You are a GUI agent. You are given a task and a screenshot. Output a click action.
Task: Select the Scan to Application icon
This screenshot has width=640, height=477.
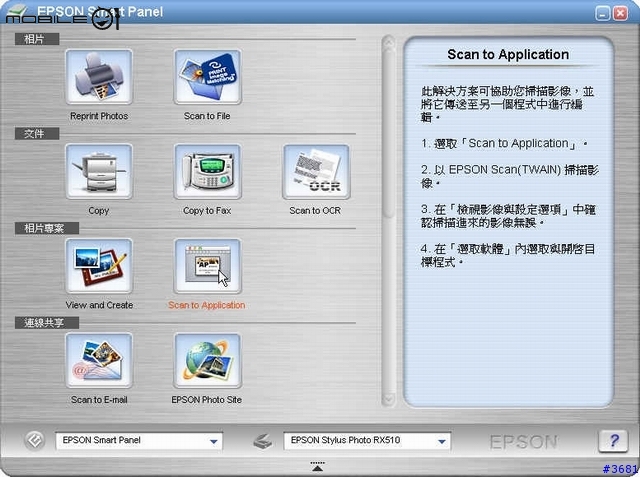tap(207, 266)
